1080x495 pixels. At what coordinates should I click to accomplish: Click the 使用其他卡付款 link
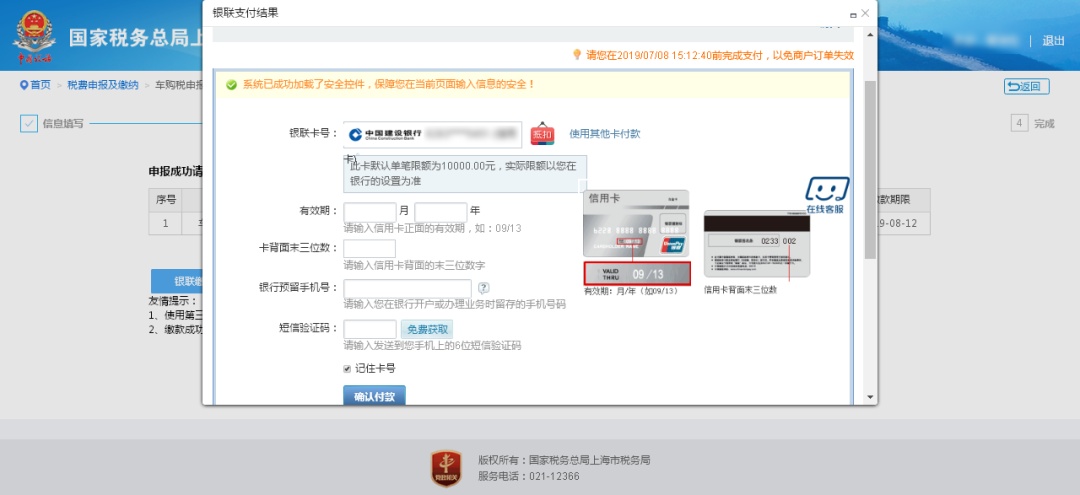[x=605, y=134]
